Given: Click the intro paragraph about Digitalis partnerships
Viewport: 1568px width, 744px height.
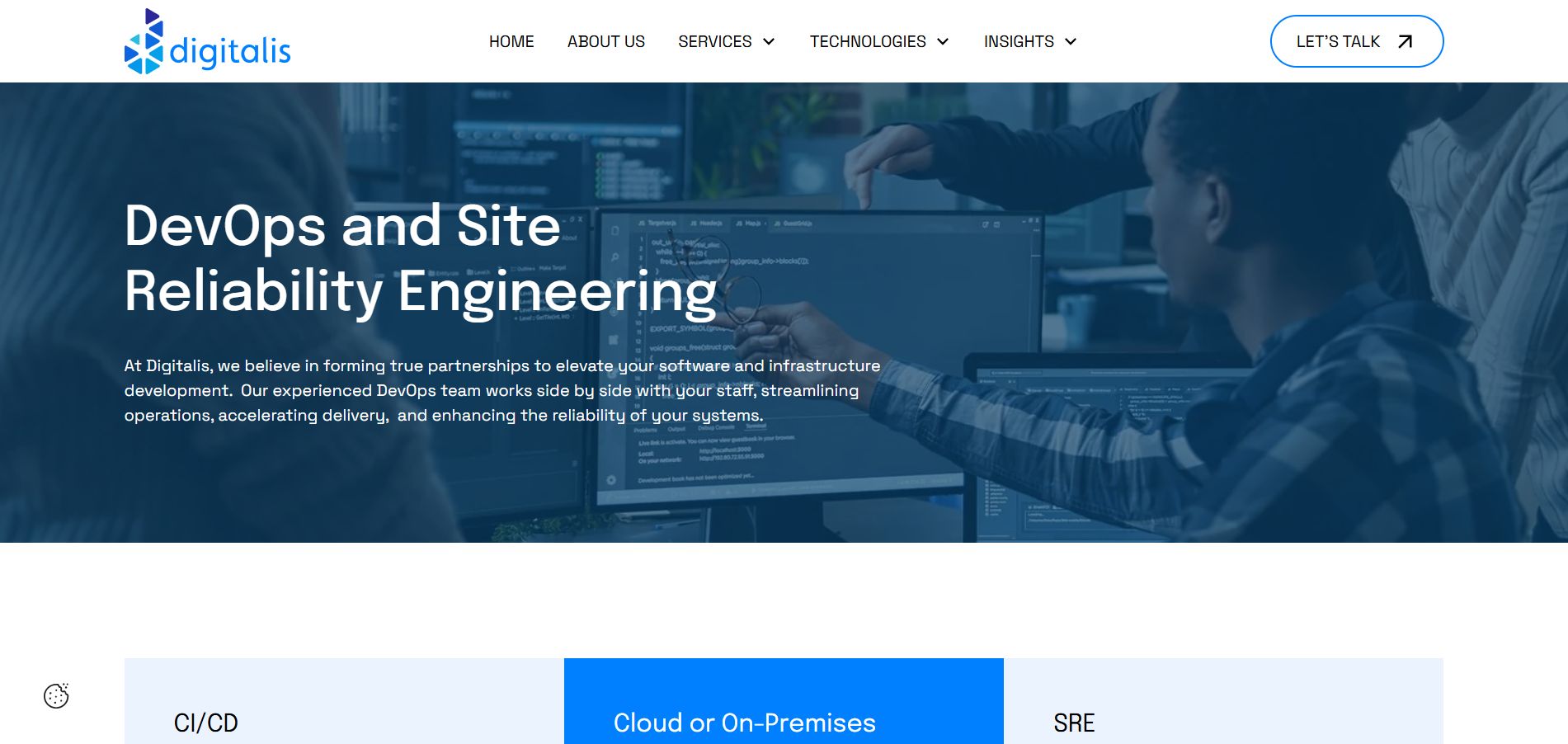Looking at the screenshot, I should 502,390.
